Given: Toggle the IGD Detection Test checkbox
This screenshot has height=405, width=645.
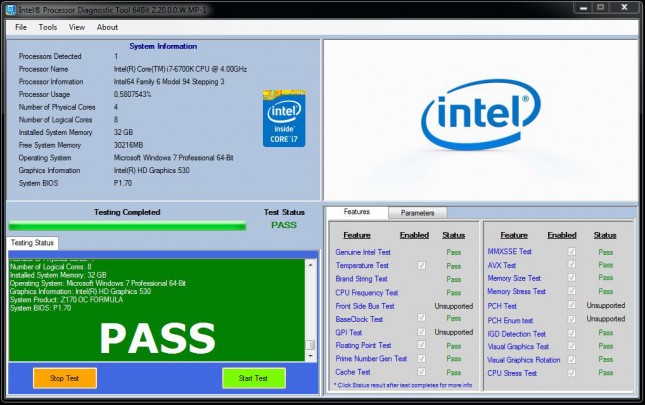Looking at the screenshot, I should (x=572, y=333).
